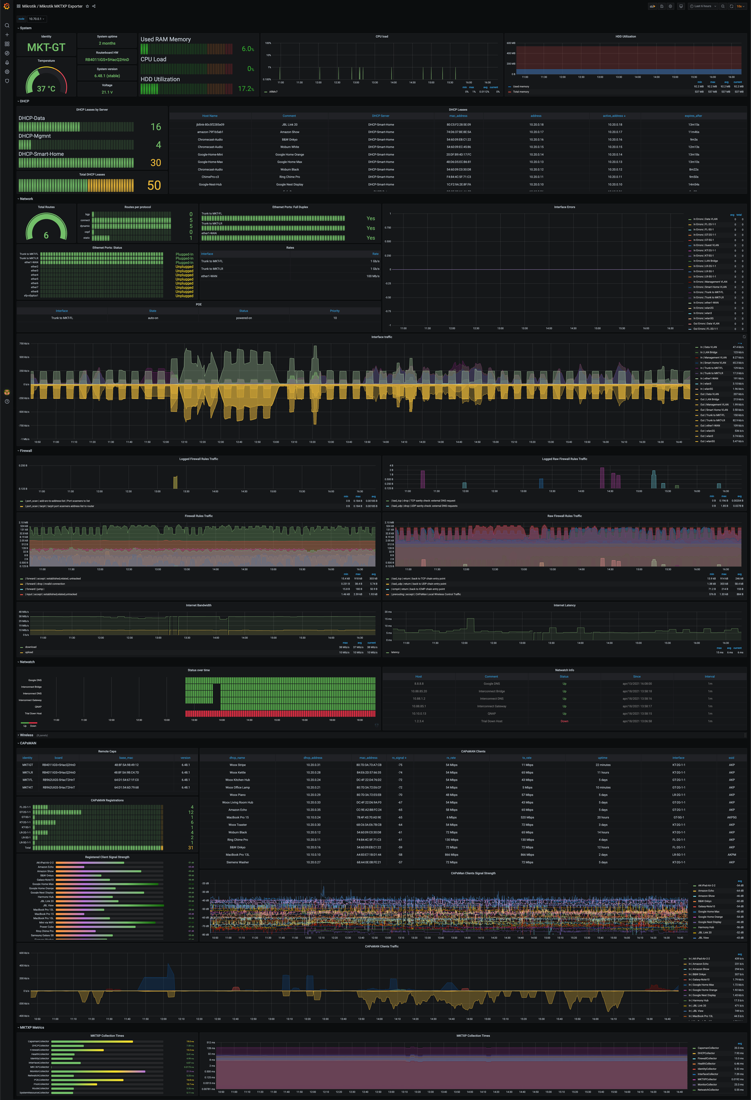Open the Interface traffic panel title menu
Image resolution: width=751 pixels, height=1100 pixels.
click(x=381, y=337)
